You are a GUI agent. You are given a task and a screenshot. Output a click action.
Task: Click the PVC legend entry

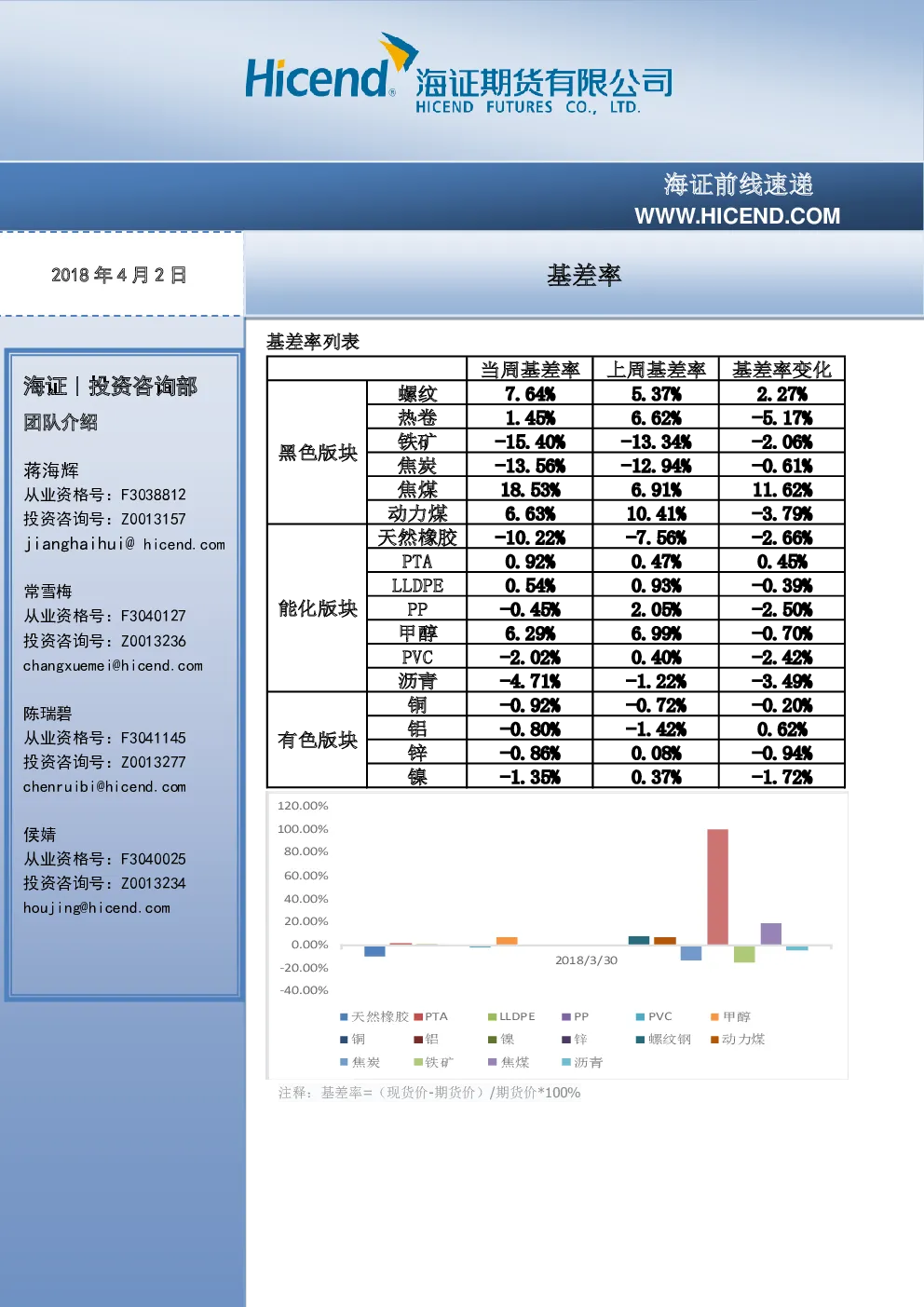pyautogui.click(x=654, y=1016)
